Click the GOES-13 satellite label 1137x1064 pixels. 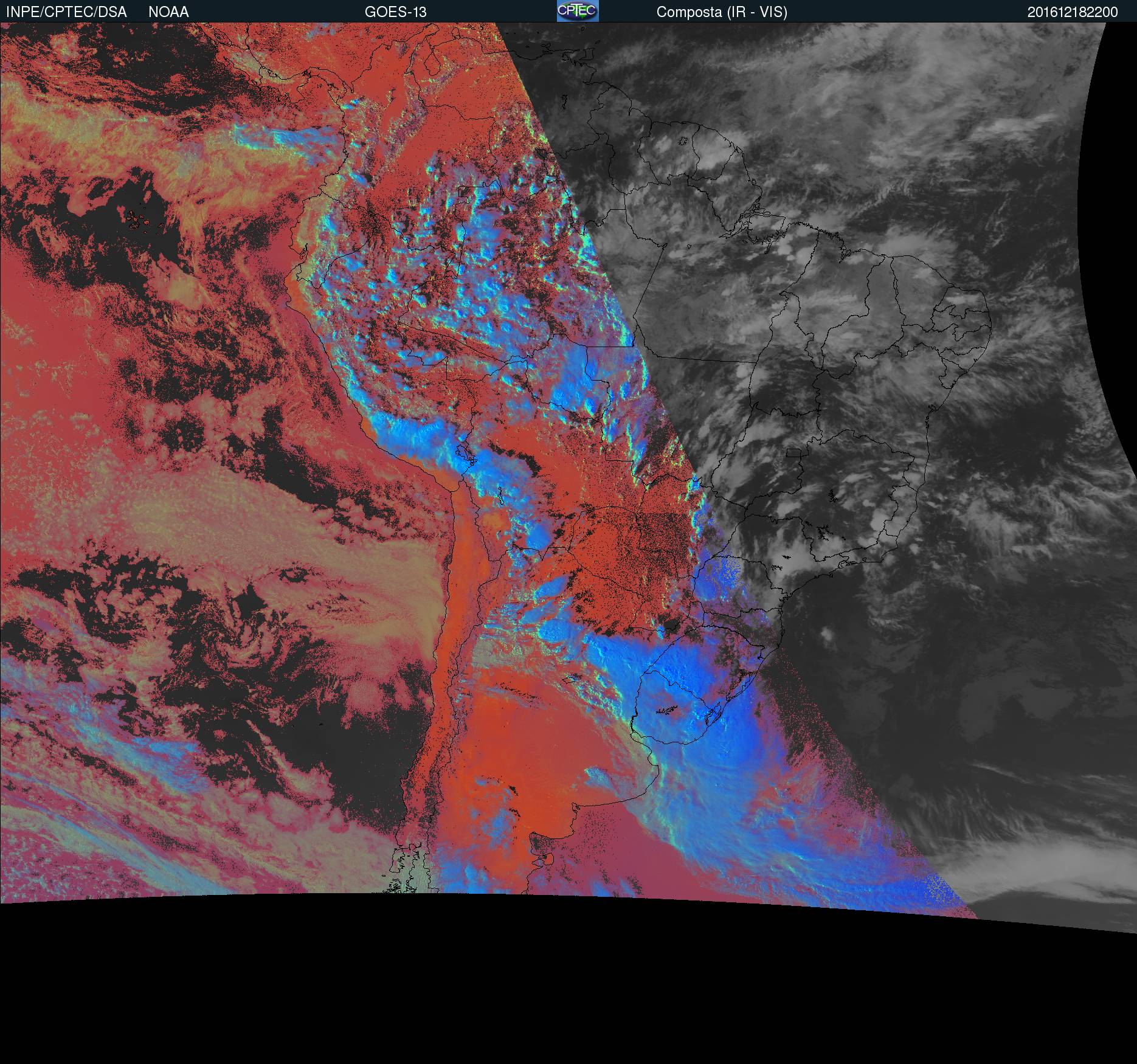coord(395,12)
